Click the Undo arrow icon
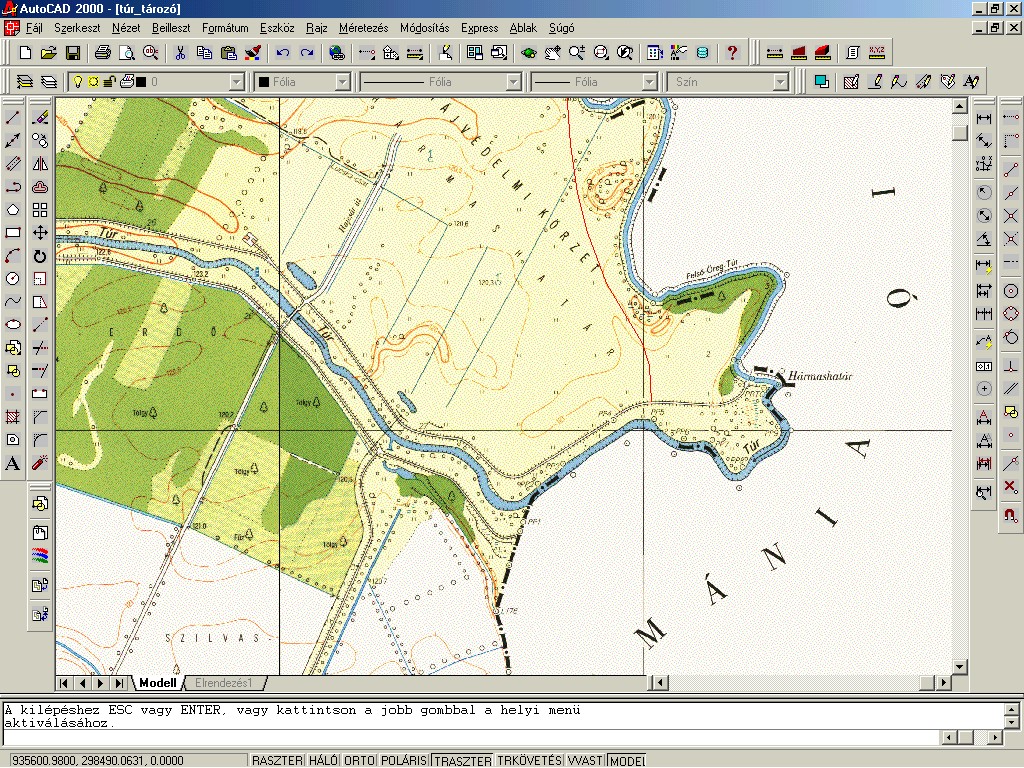Image resolution: width=1024 pixels, height=768 pixels. (x=283, y=52)
